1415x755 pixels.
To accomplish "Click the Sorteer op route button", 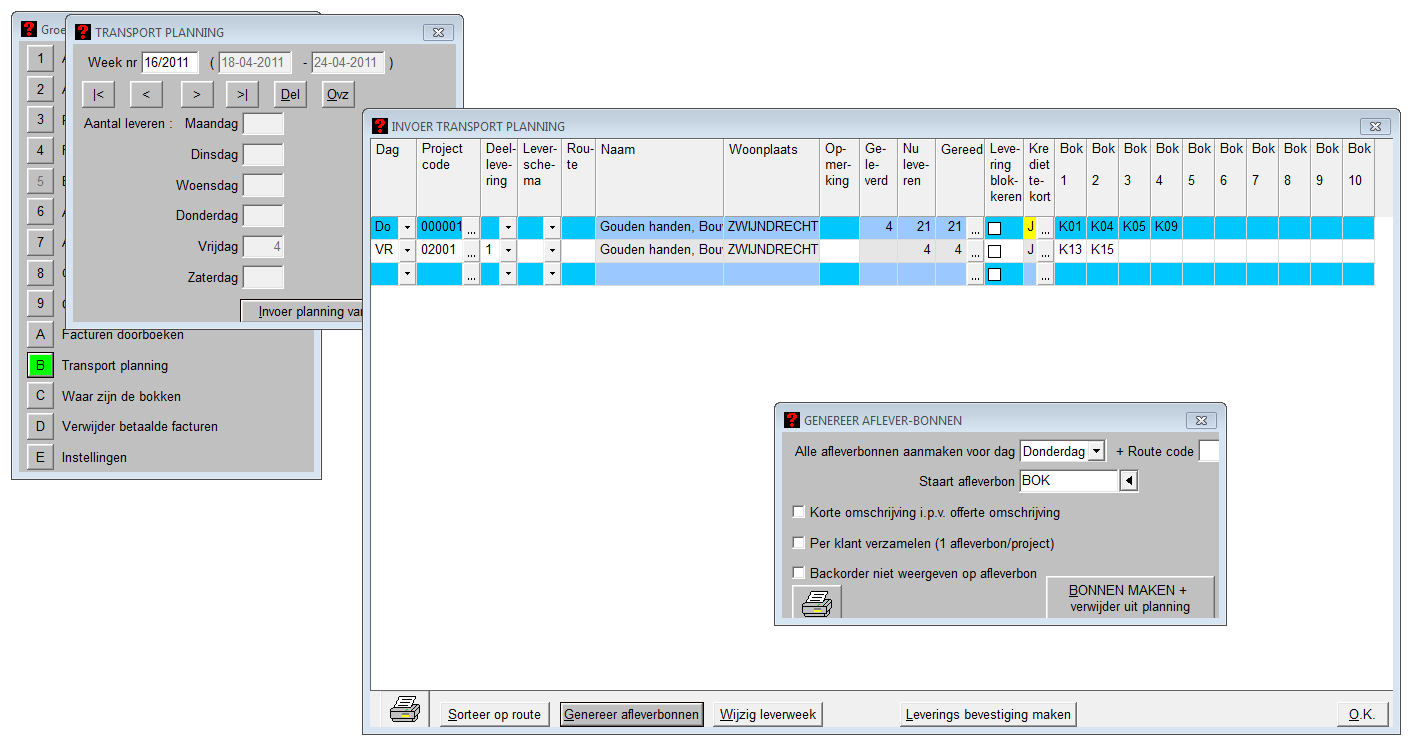I will [494, 714].
